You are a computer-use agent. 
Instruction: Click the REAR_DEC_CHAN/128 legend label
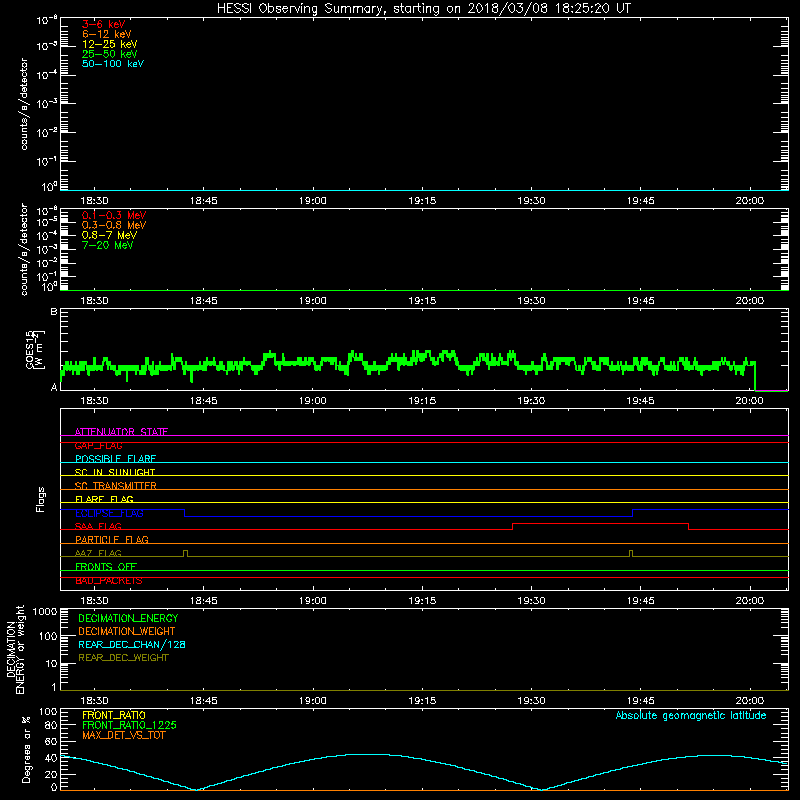132,644
